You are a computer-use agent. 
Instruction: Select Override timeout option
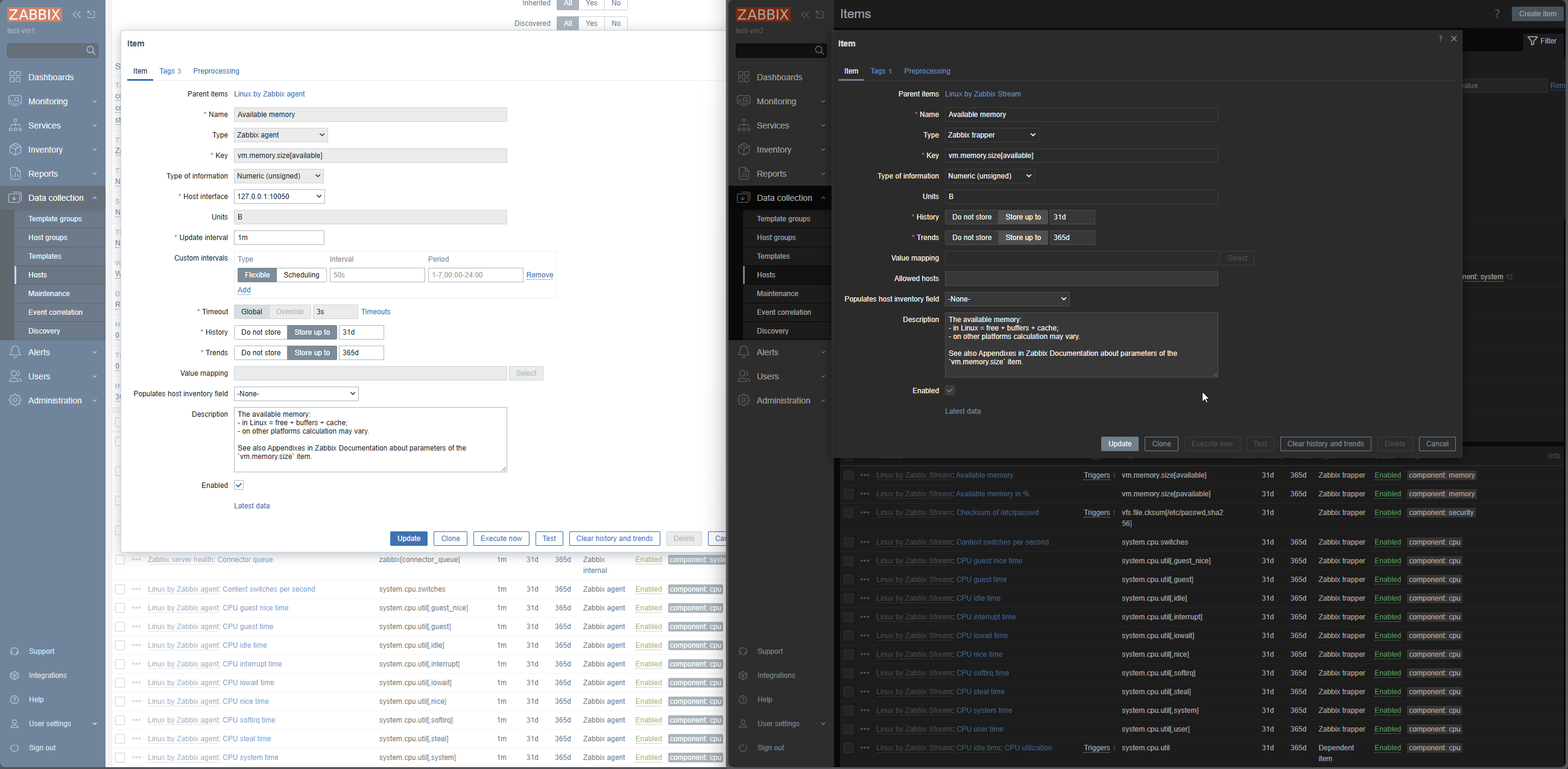click(x=290, y=312)
